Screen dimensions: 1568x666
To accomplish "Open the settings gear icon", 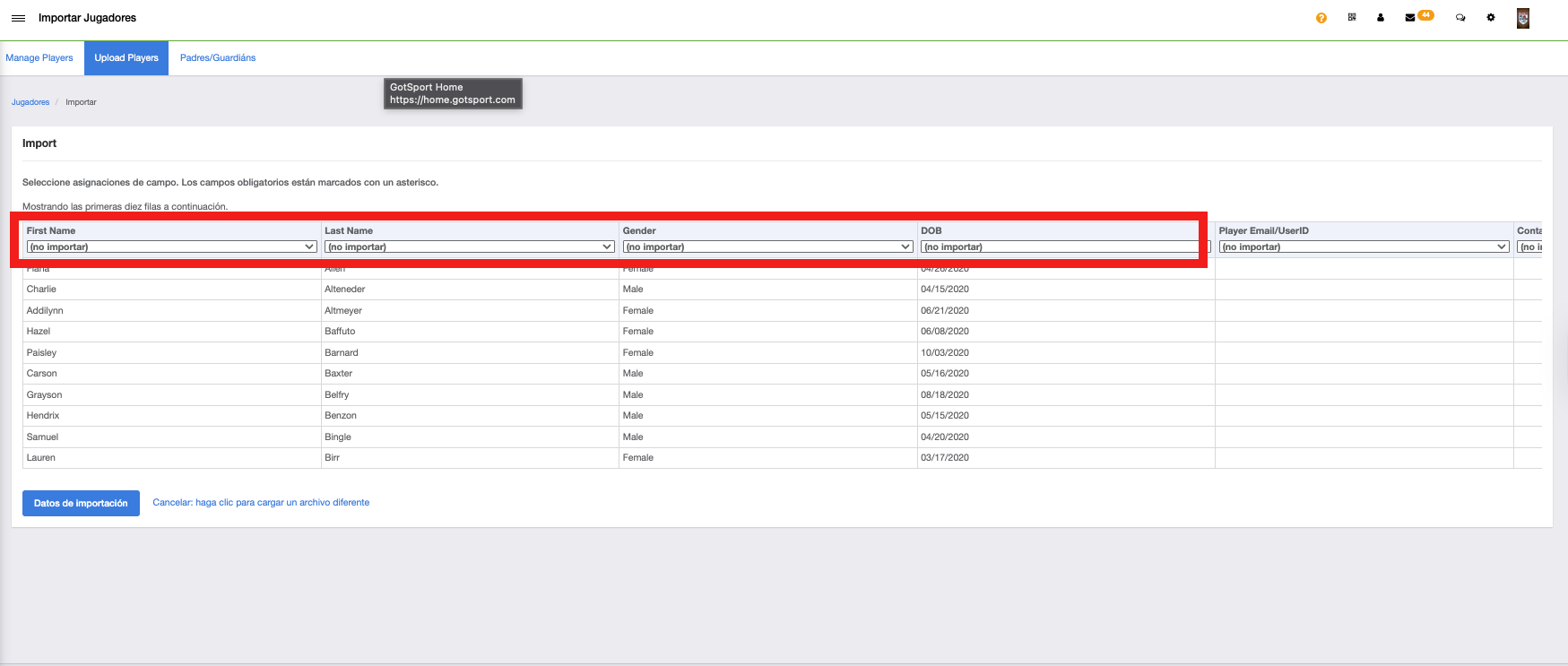I will [x=1491, y=17].
